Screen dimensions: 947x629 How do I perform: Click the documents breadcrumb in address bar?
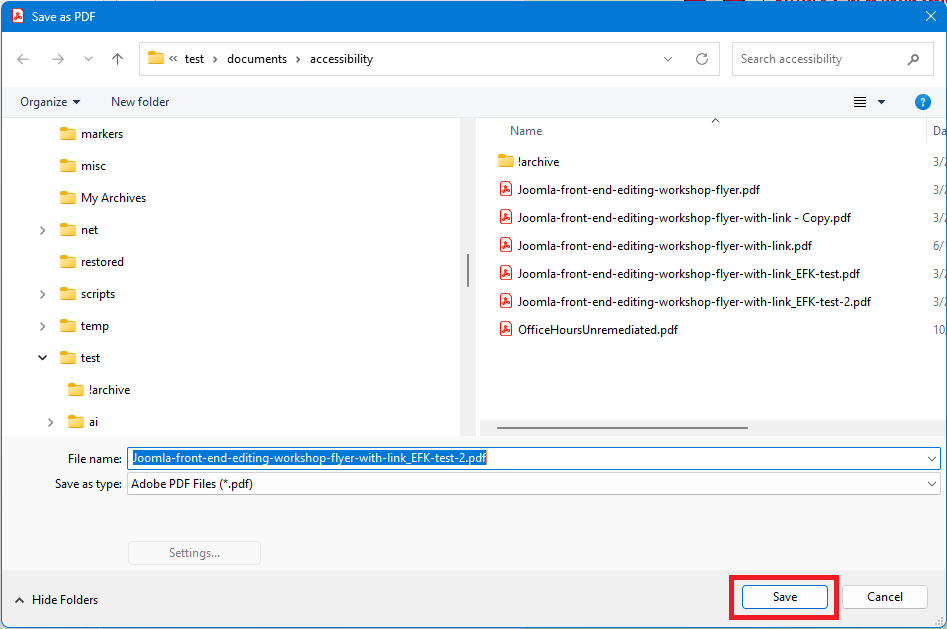pos(257,59)
